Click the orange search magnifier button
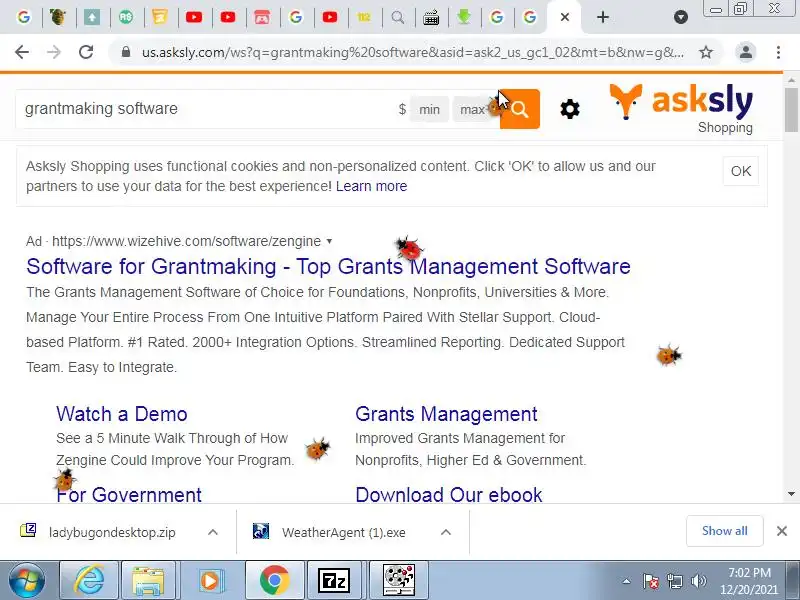The height and width of the screenshot is (600, 800). point(519,109)
